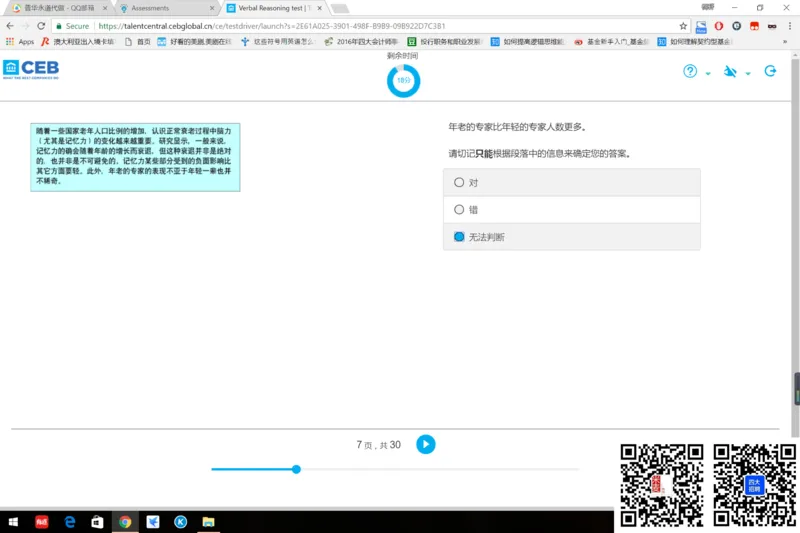Expand bookmarks overflow chevron
The image size is (800, 533).
pyautogui.click(x=785, y=42)
